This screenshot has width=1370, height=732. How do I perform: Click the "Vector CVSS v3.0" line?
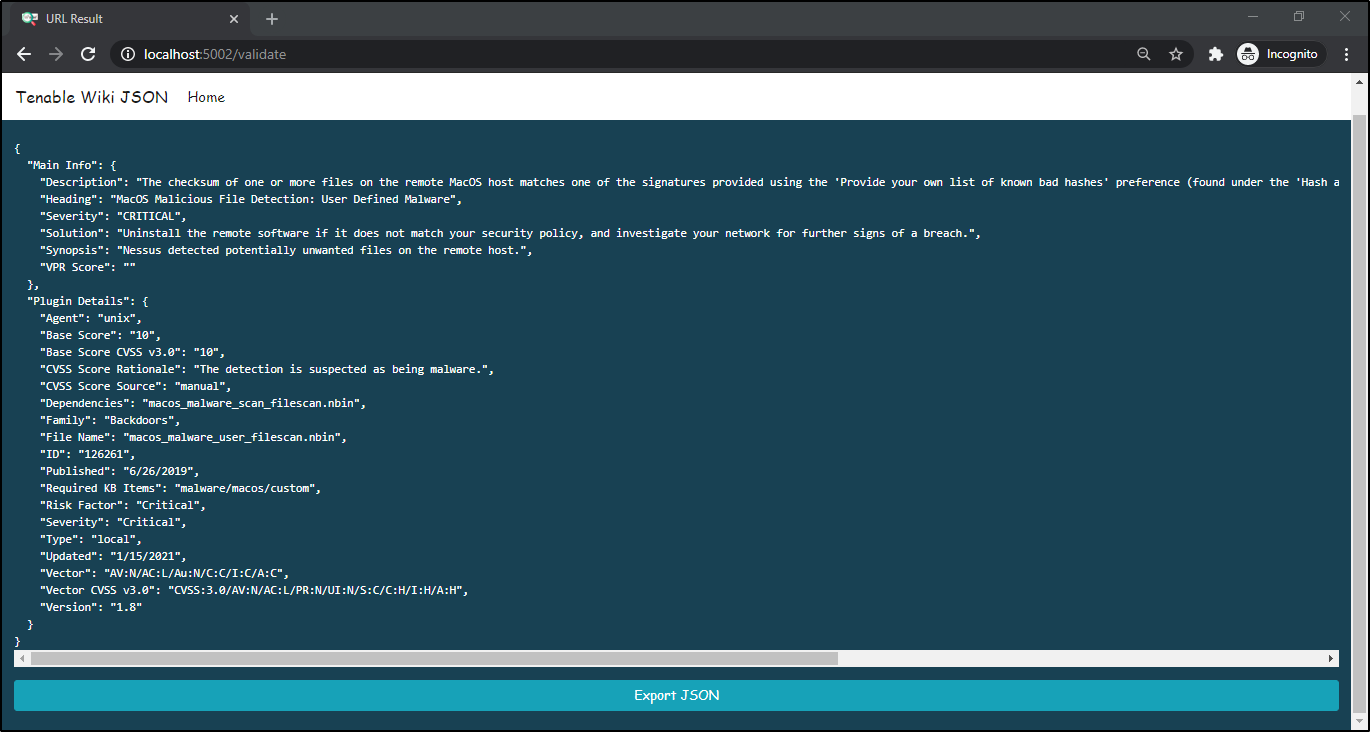254,590
